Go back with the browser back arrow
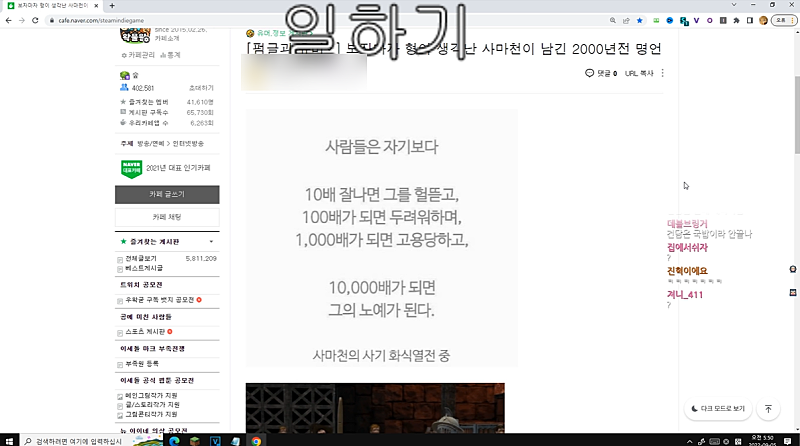Image resolution: width=800 pixels, height=446 pixels. pyautogui.click(x=9, y=20)
